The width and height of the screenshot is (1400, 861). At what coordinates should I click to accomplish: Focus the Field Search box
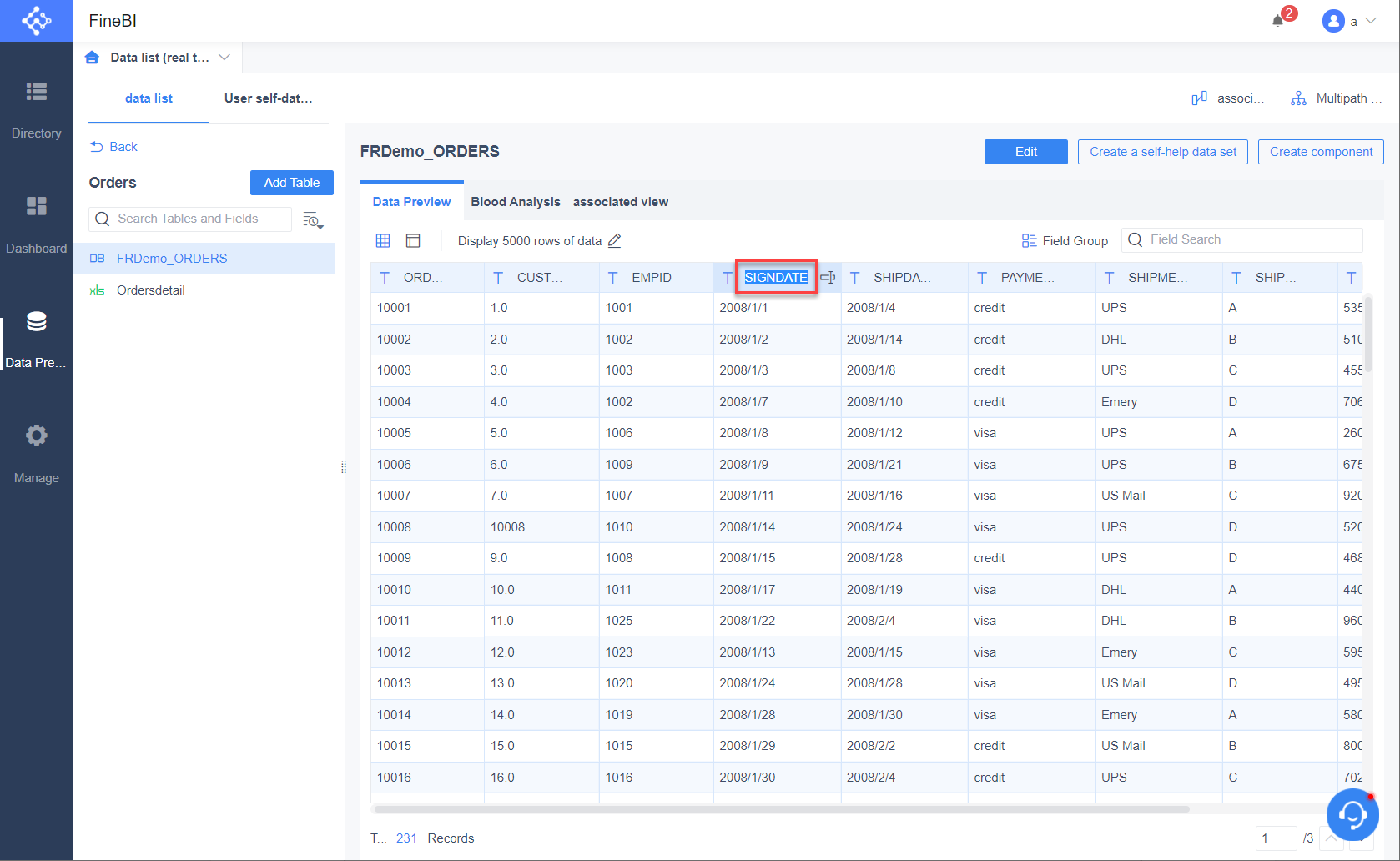pos(1242,240)
